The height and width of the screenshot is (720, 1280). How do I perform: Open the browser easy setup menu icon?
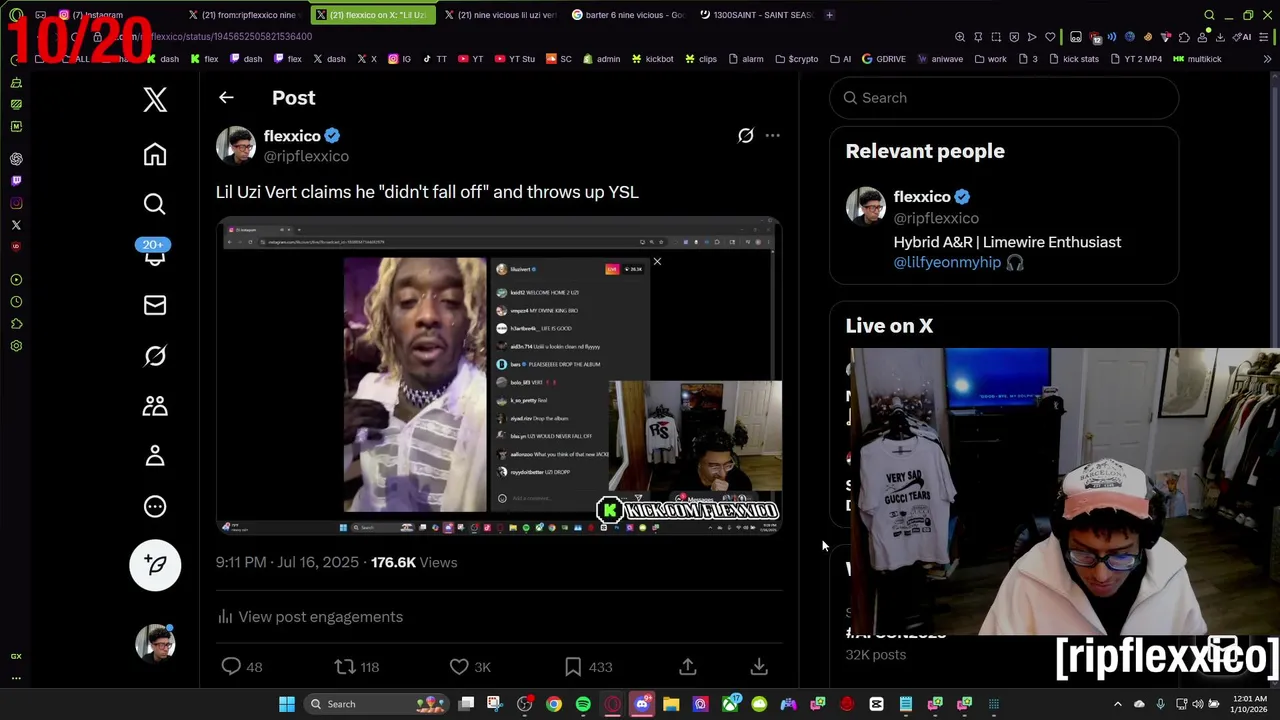pos(1266,37)
